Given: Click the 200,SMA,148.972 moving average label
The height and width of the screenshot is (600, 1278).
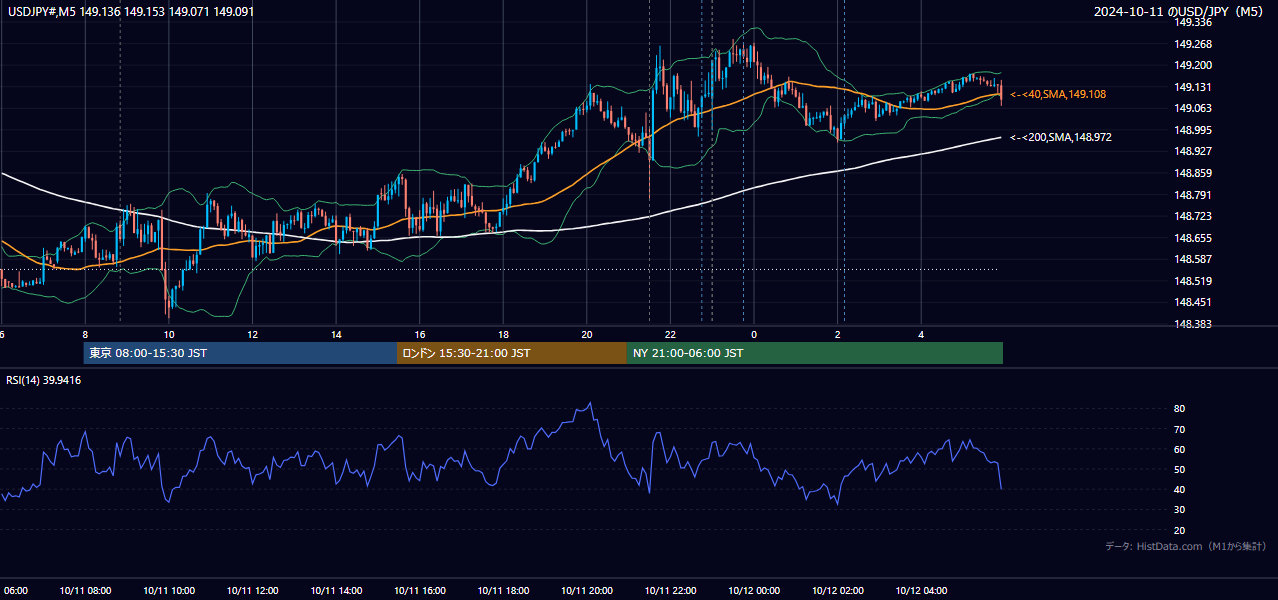Looking at the screenshot, I should pos(1060,137).
